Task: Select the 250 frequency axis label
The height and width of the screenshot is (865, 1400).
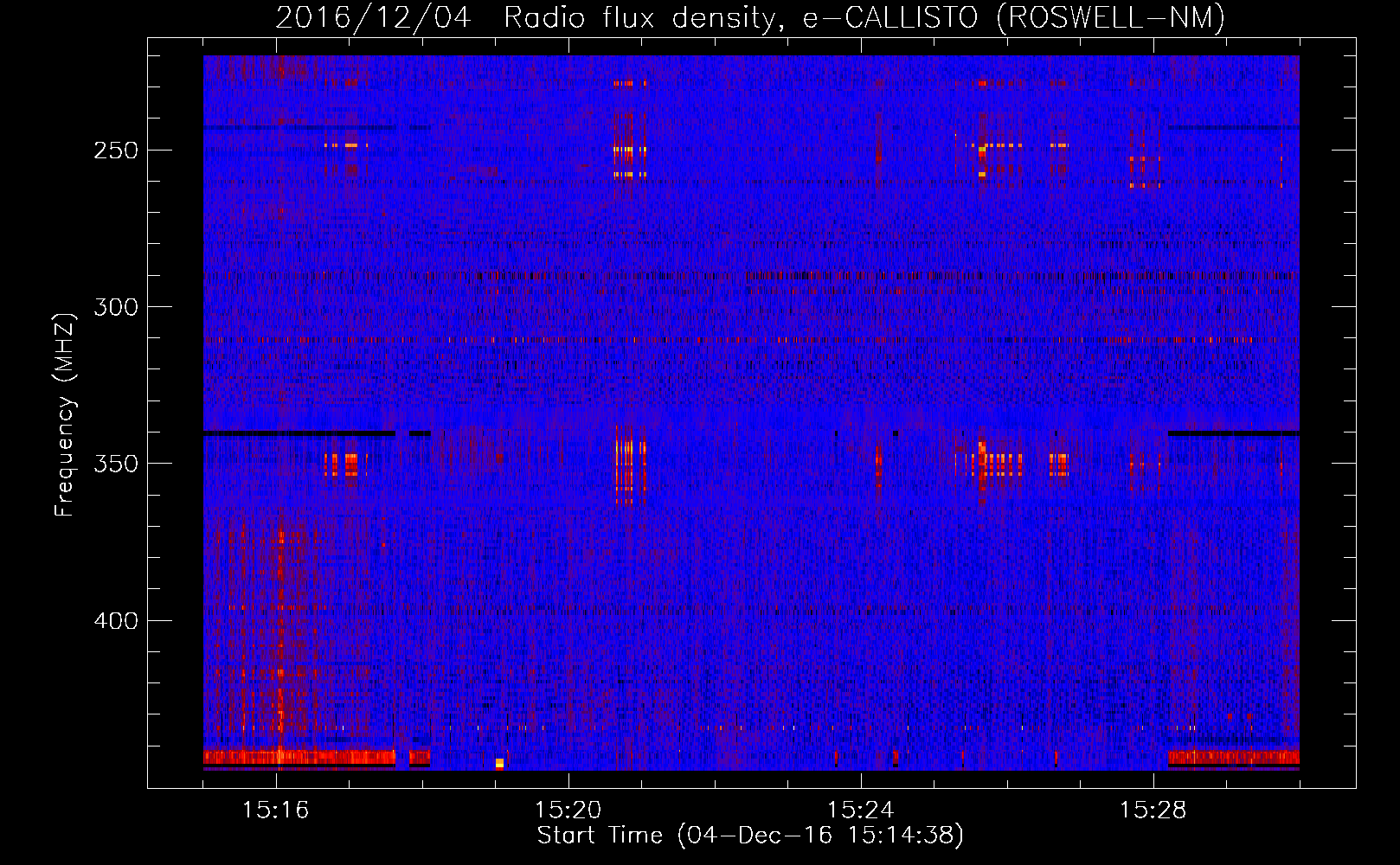Action: pos(116,151)
